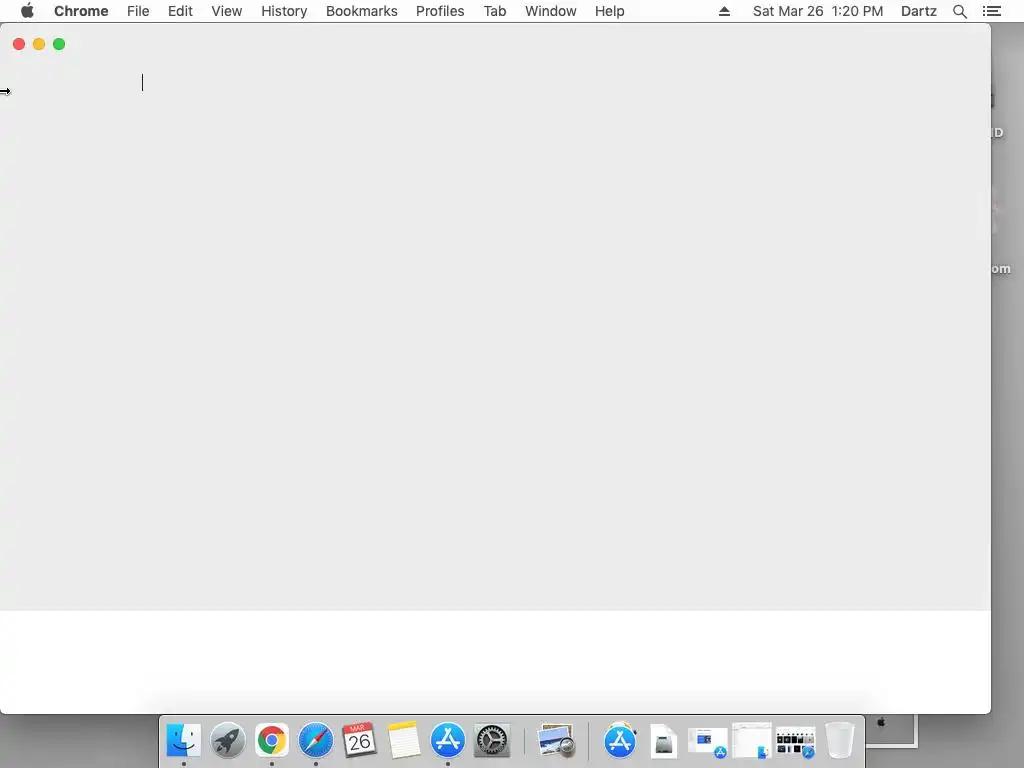
Task: Open Notification Center list icon
Action: (x=992, y=11)
